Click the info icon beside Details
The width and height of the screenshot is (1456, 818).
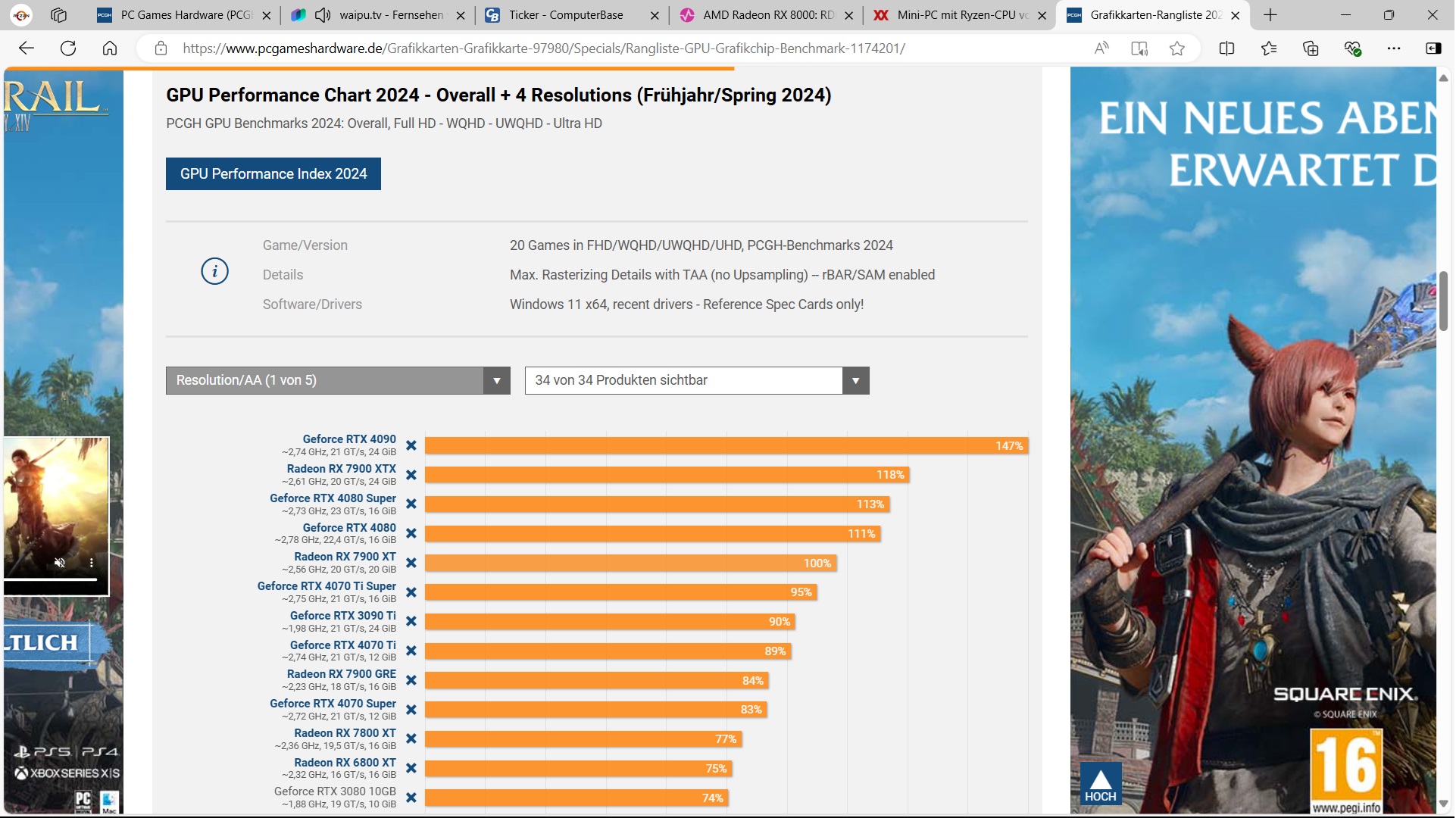pyautogui.click(x=214, y=271)
